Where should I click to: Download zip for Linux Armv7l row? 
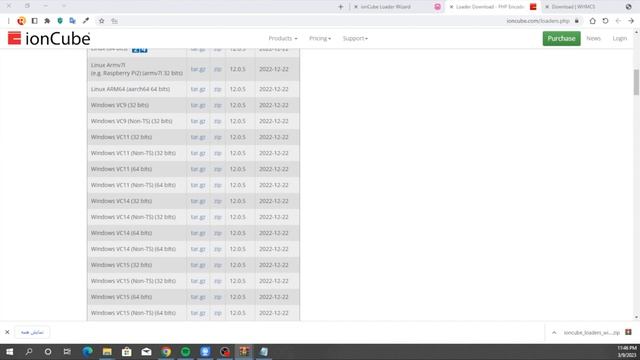coord(218,69)
